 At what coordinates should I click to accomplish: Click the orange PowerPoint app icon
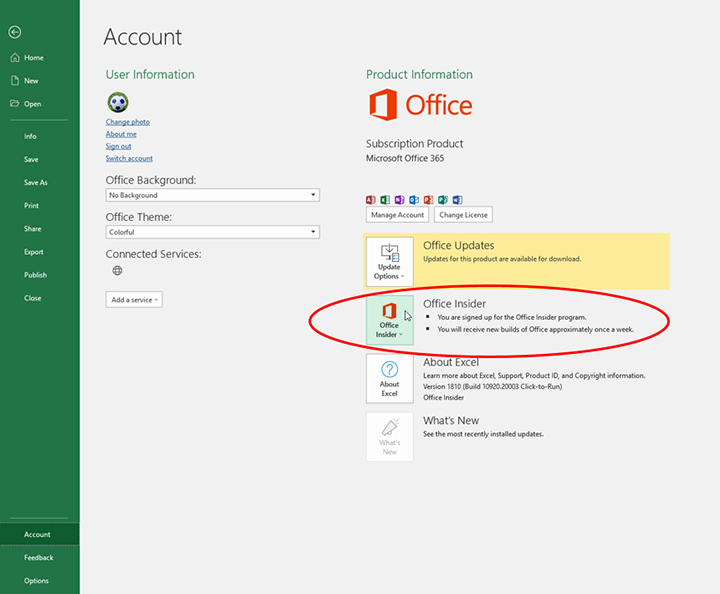click(428, 200)
